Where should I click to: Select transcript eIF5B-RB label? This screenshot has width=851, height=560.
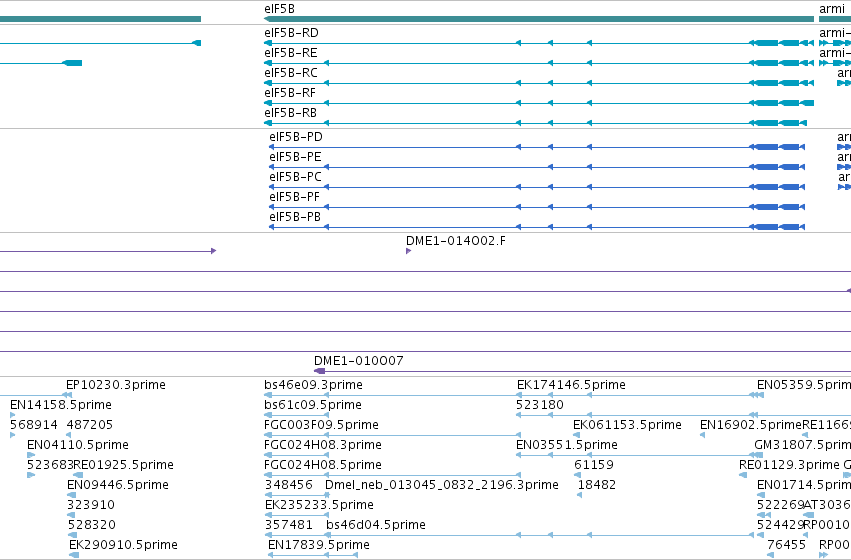pyautogui.click(x=290, y=113)
